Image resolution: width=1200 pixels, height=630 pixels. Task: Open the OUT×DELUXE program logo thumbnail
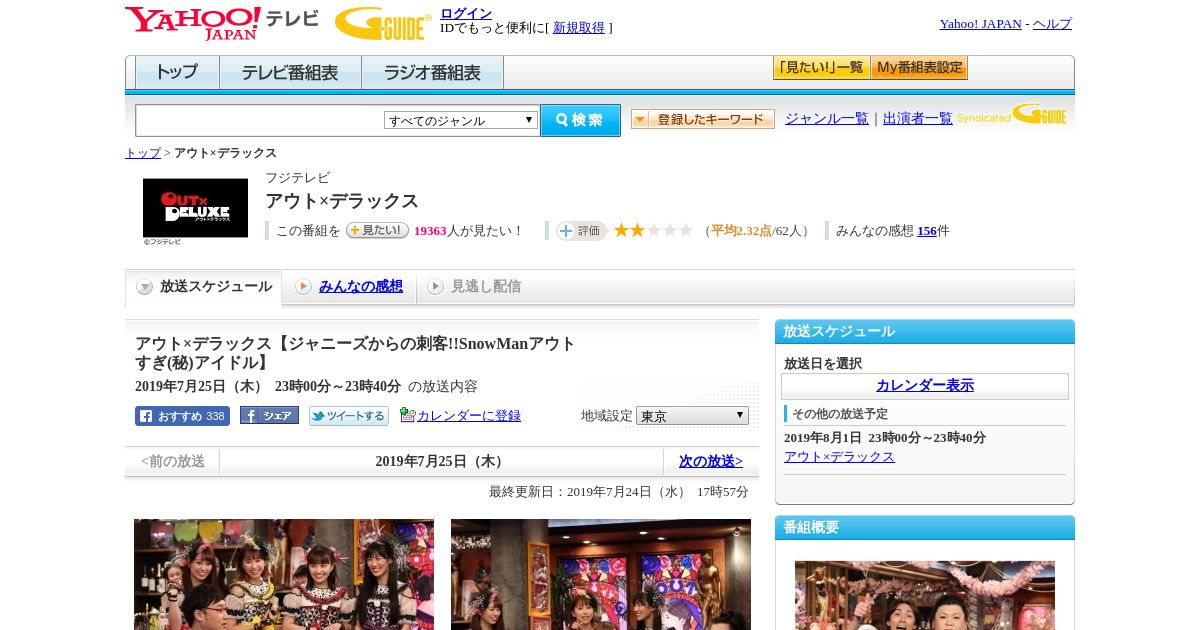(195, 208)
